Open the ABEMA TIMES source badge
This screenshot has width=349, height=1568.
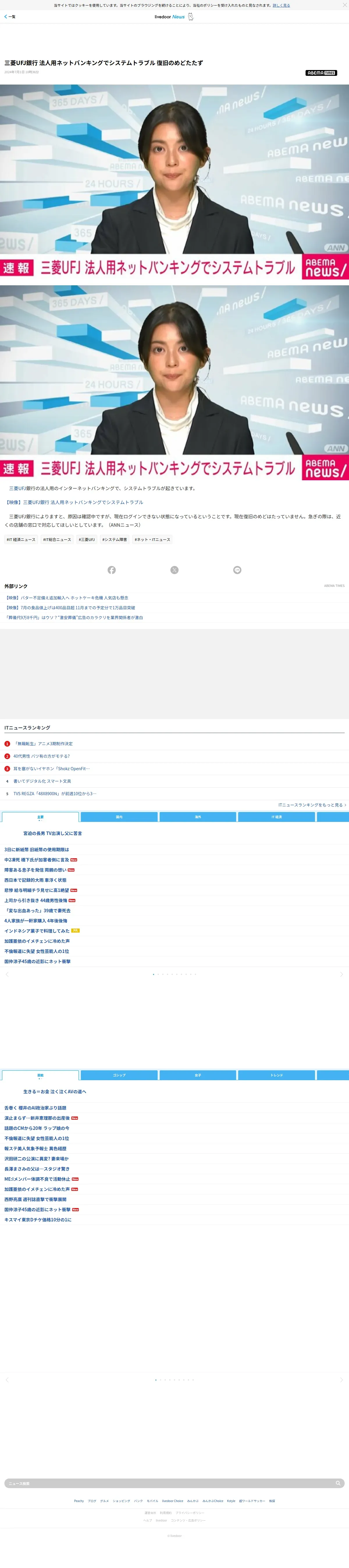[321, 73]
